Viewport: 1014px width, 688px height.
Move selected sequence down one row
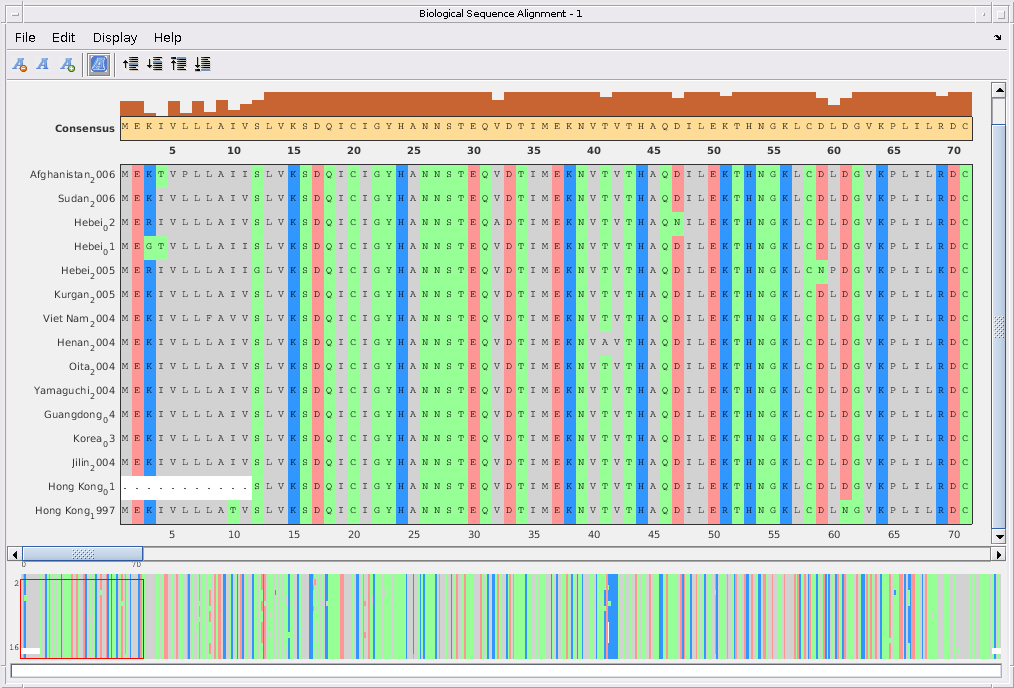[x=155, y=64]
